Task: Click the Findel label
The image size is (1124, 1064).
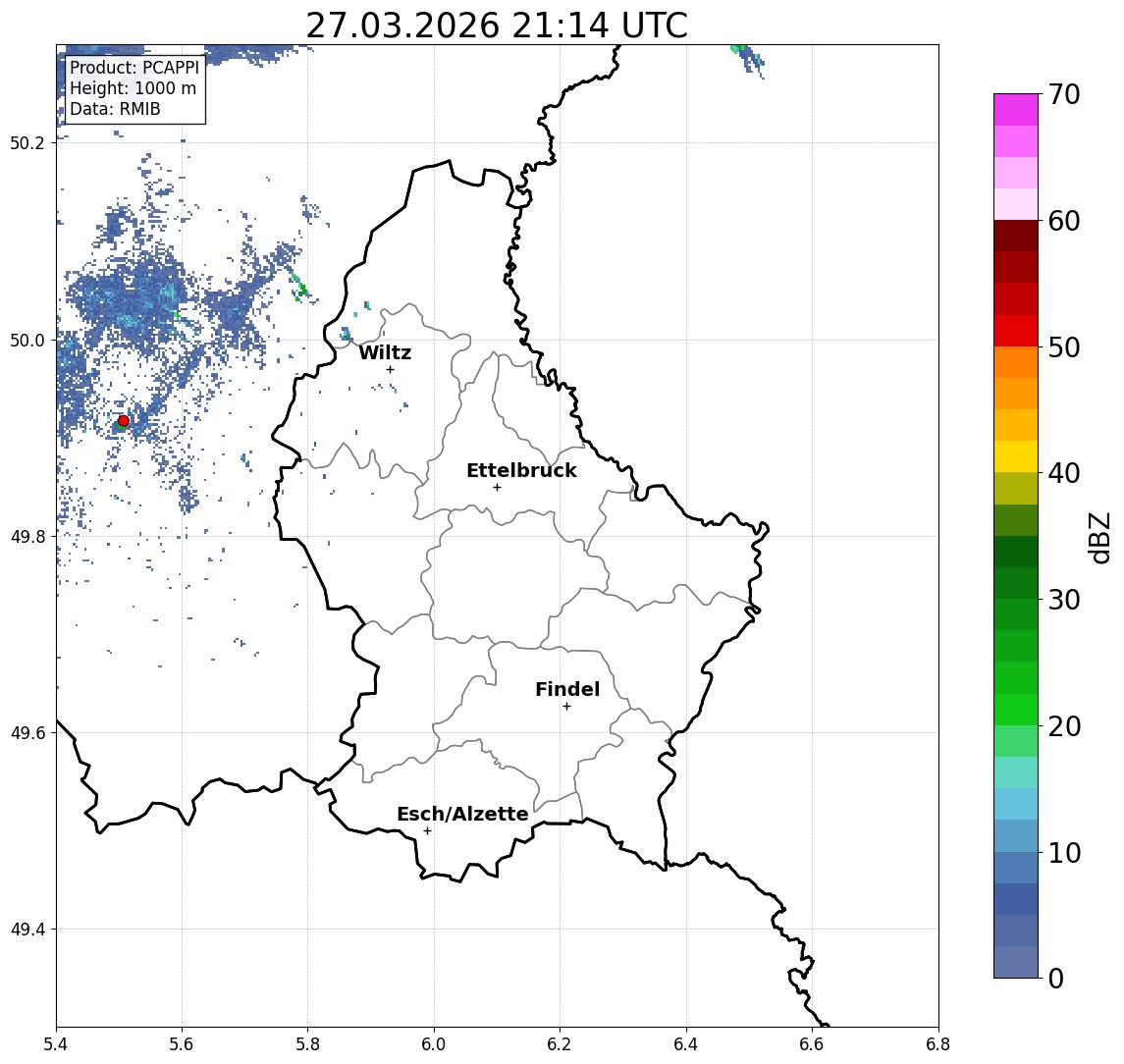Action: point(567,689)
